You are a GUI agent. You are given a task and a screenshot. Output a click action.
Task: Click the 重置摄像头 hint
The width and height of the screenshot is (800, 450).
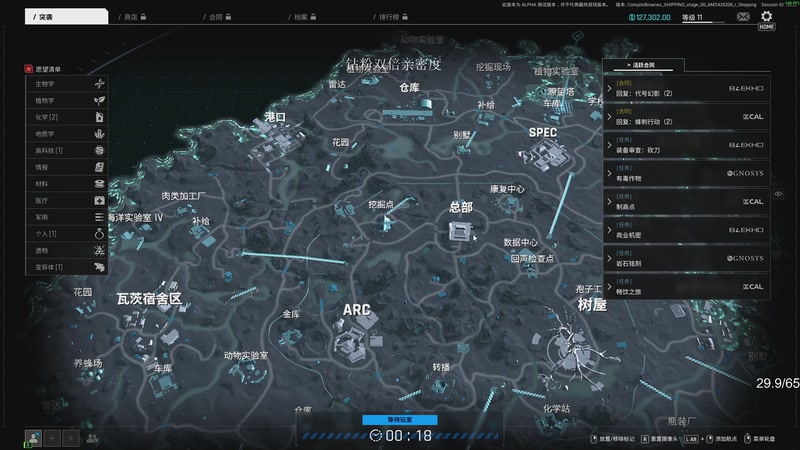point(659,439)
